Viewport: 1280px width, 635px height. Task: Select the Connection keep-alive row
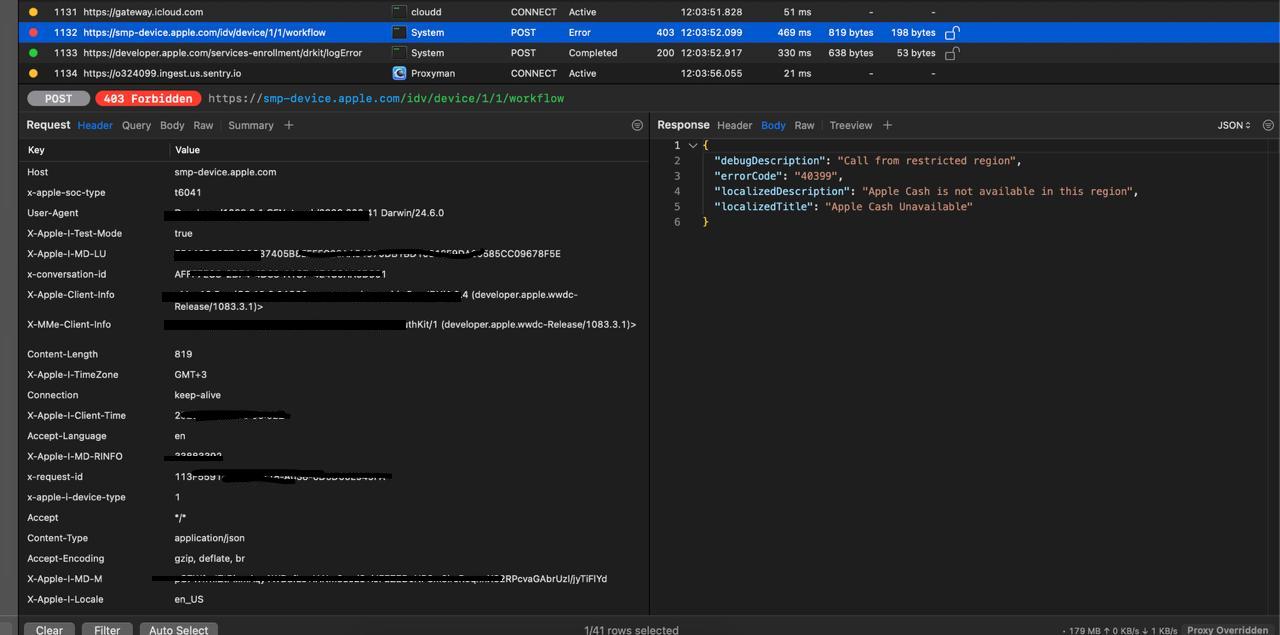pyautogui.click(x=333, y=395)
